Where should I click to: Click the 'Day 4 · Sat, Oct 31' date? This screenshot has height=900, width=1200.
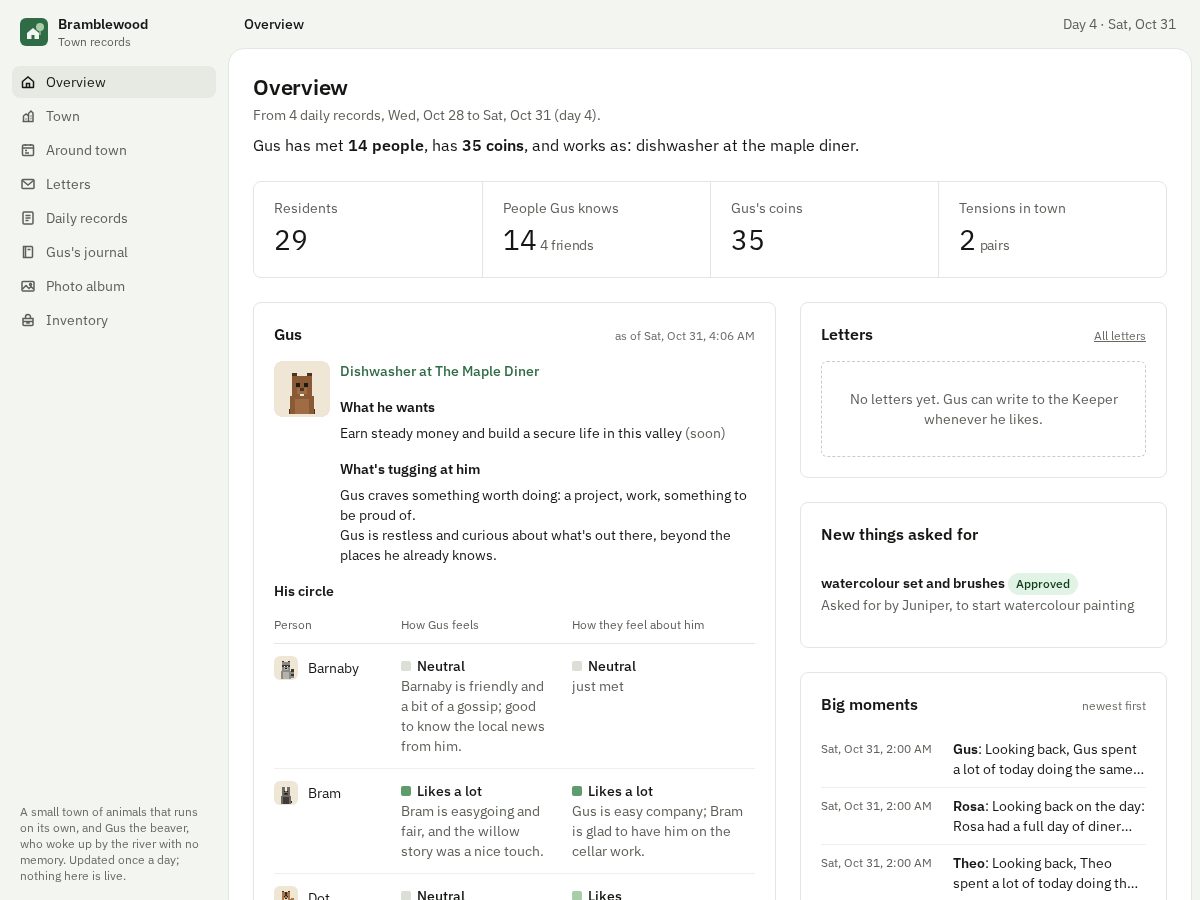pos(1119,24)
